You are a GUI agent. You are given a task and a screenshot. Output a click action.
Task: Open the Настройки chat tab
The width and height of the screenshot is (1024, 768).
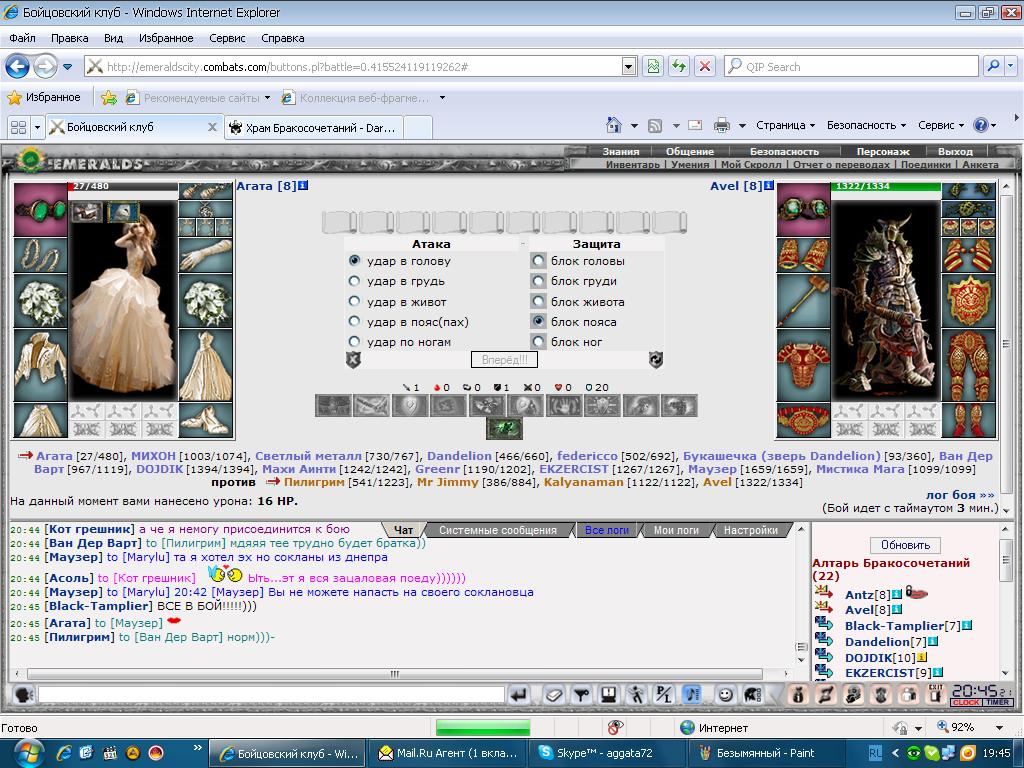(x=750, y=530)
